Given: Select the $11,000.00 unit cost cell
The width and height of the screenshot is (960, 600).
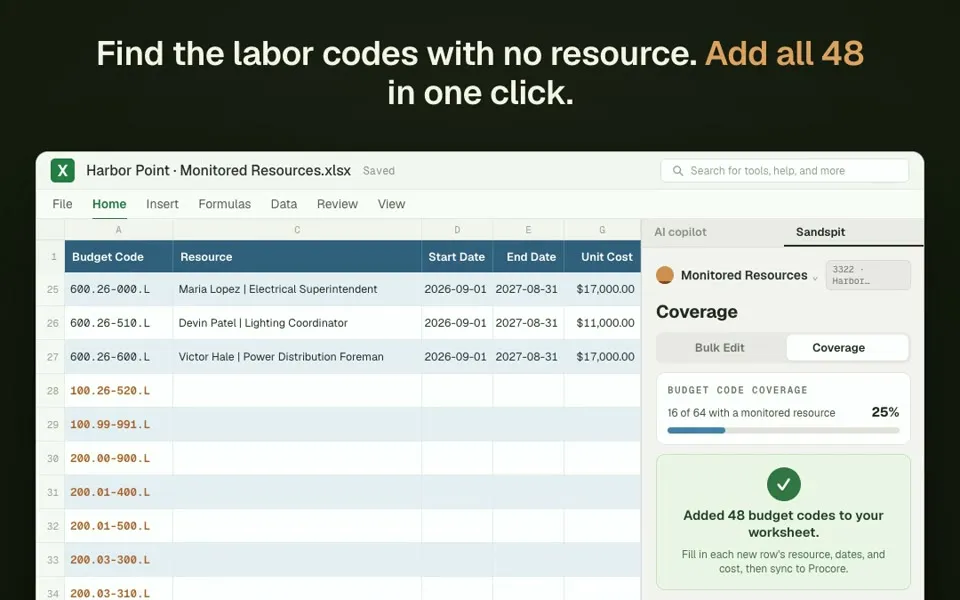Looking at the screenshot, I should 602,323.
